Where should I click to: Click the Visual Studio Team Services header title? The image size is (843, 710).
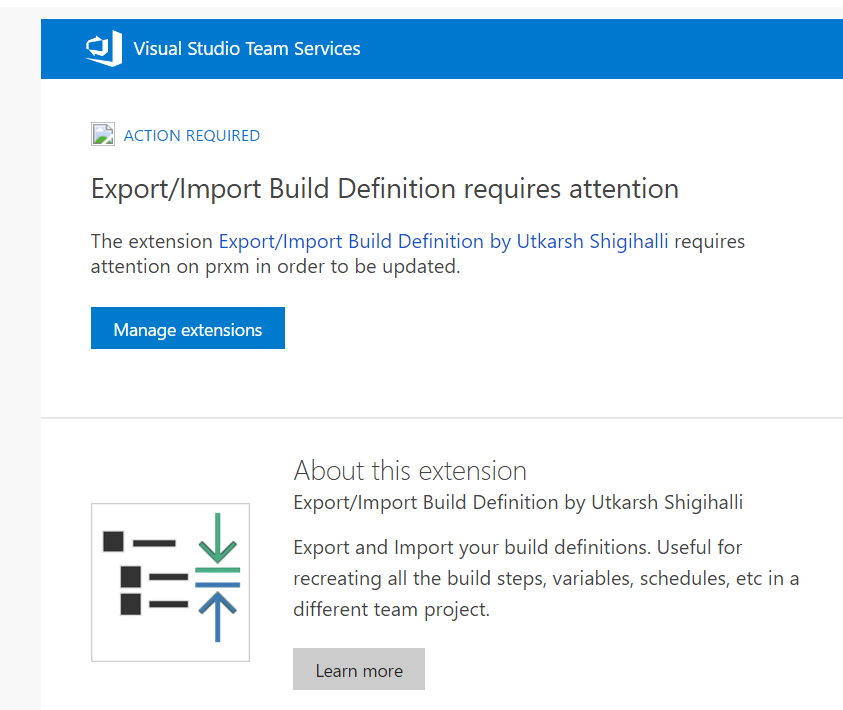pos(247,49)
